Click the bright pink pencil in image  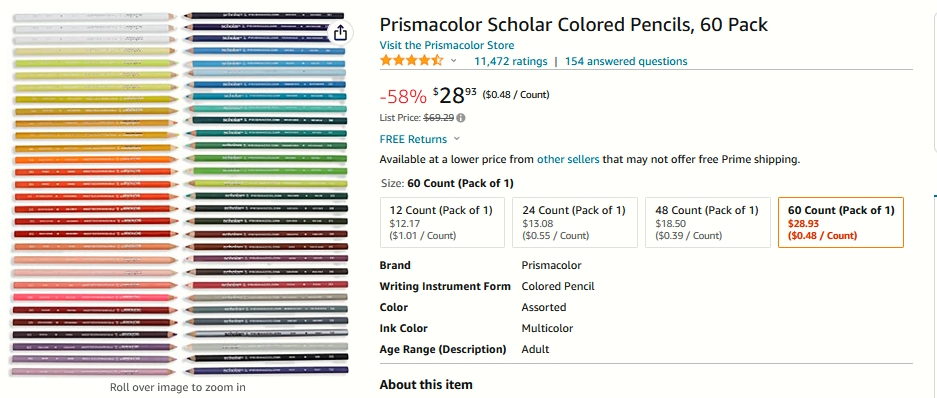point(94,297)
